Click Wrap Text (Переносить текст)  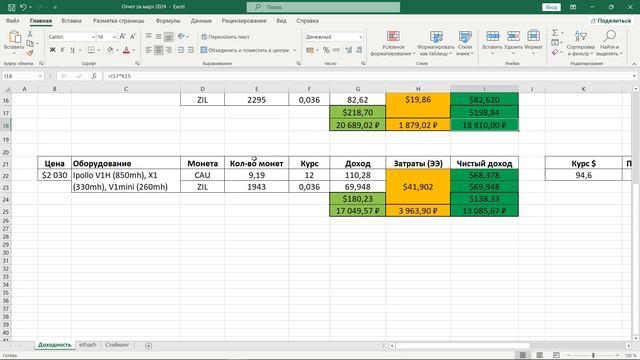point(225,37)
